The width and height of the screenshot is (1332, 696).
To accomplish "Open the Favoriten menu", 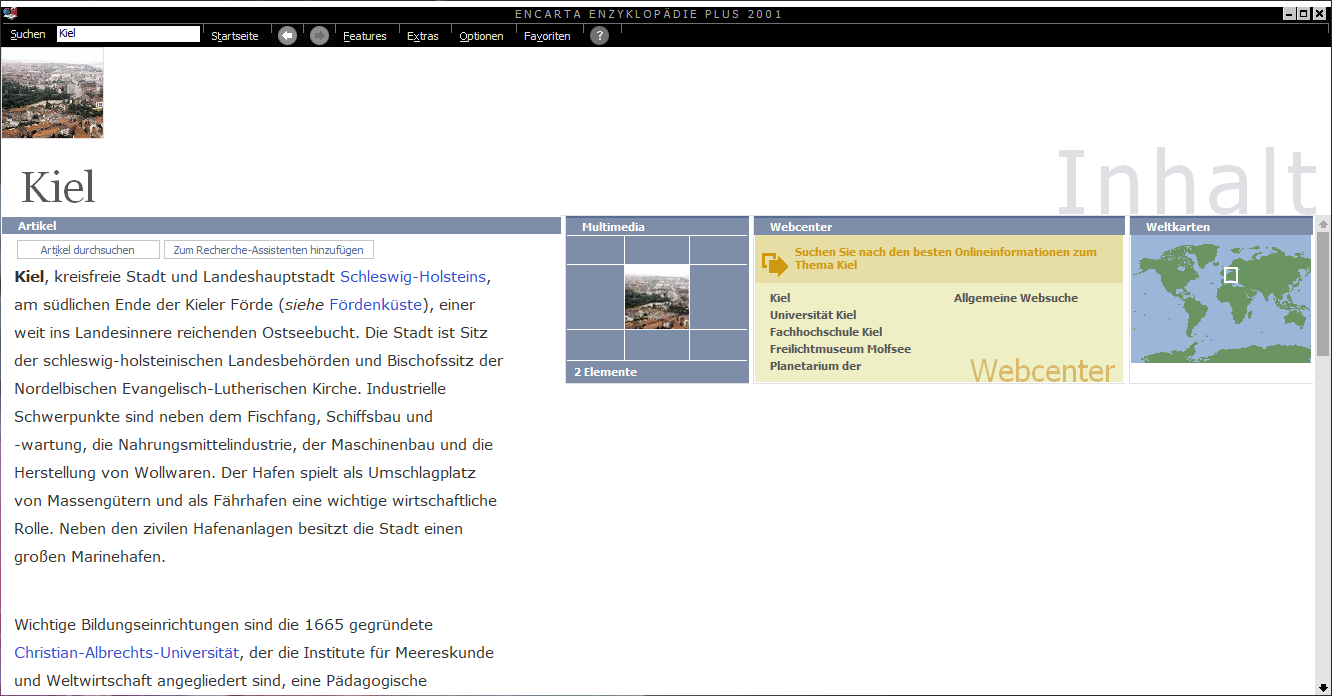I will (547, 36).
